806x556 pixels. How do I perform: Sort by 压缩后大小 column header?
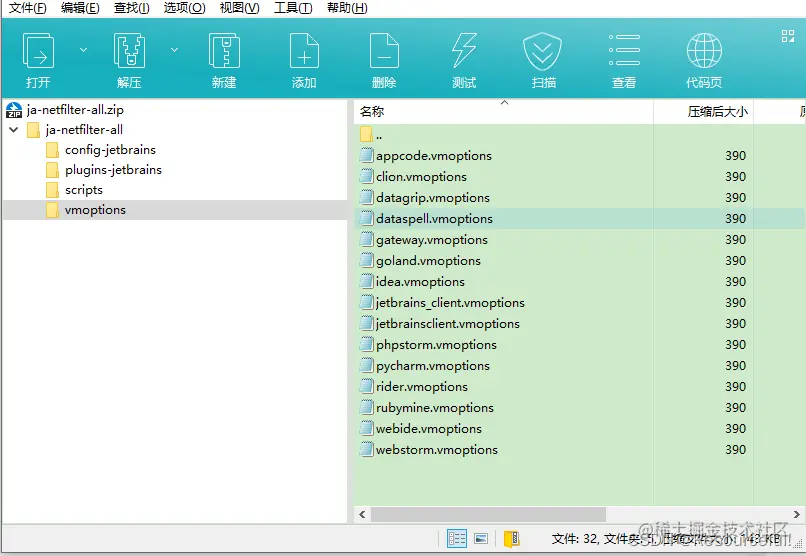tap(703, 112)
